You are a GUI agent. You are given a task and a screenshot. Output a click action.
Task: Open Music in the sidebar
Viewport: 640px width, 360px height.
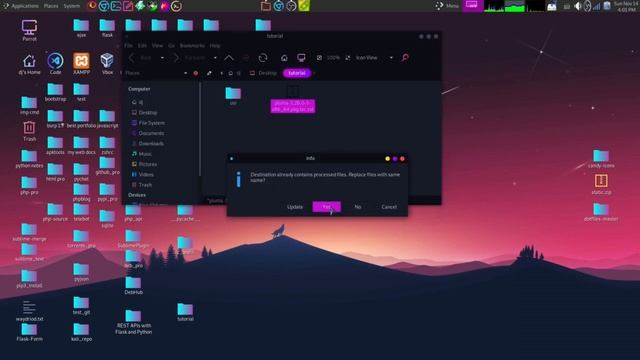(x=142, y=154)
